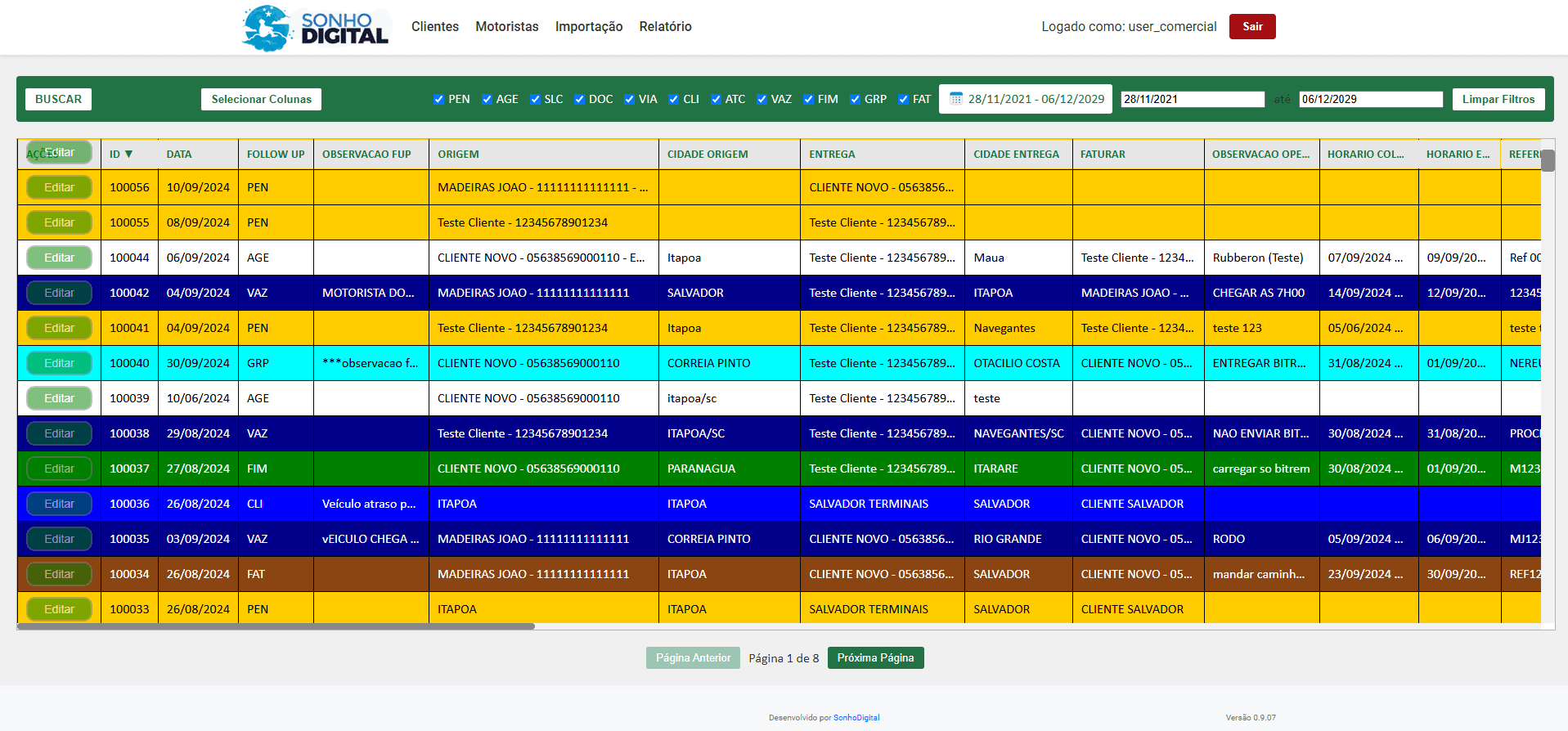Toggle the VAZ status checkbox
Screen dimensions: 1568x731
click(762, 99)
